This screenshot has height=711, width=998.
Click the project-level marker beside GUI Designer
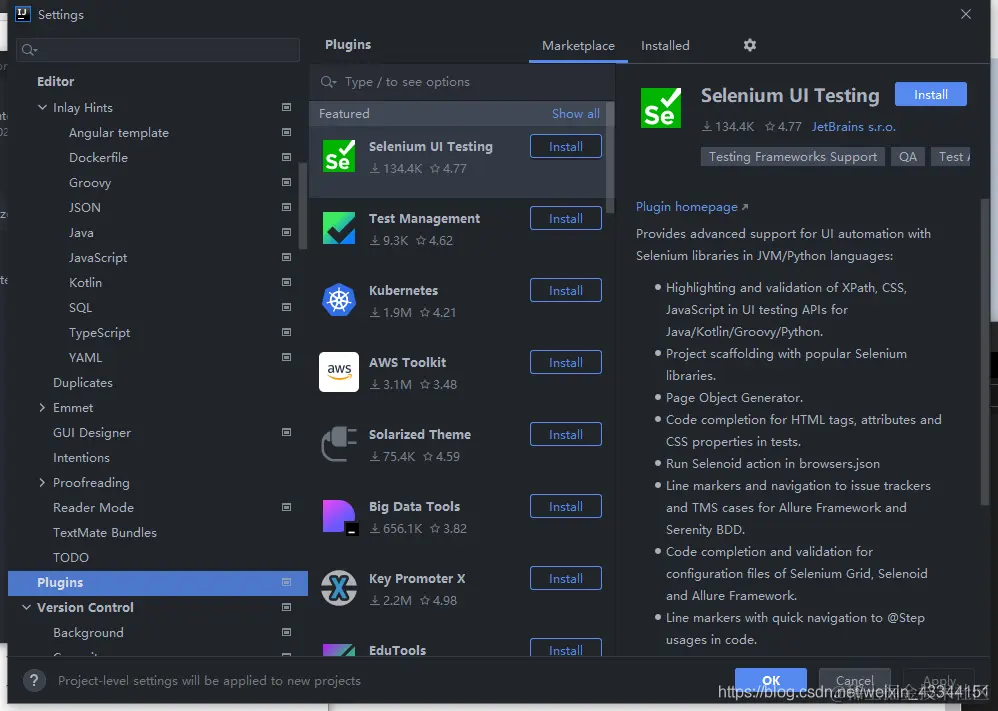point(286,432)
